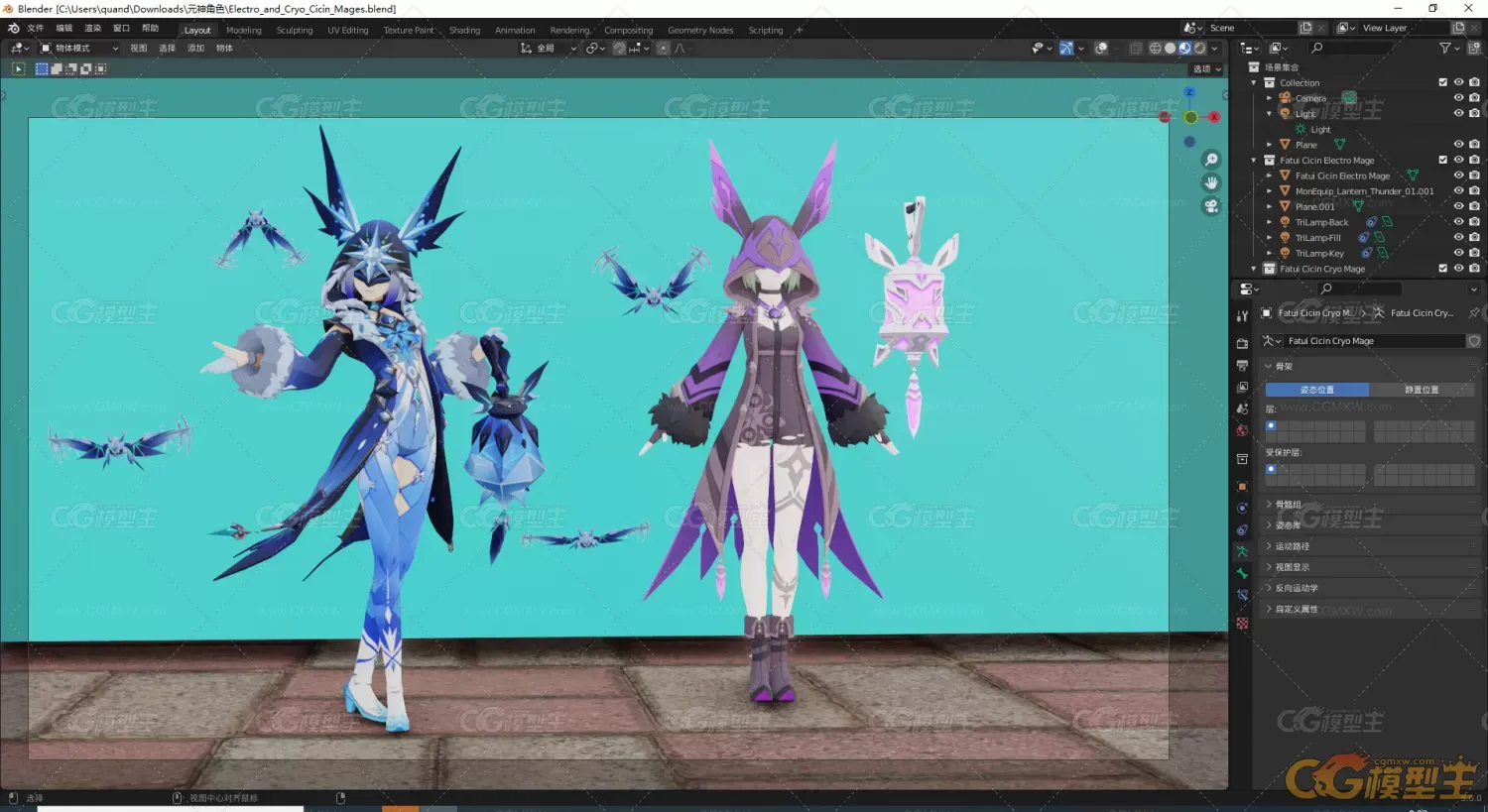The height and width of the screenshot is (812, 1488).
Task: Open the Bone properties tab
Action: 1242,573
